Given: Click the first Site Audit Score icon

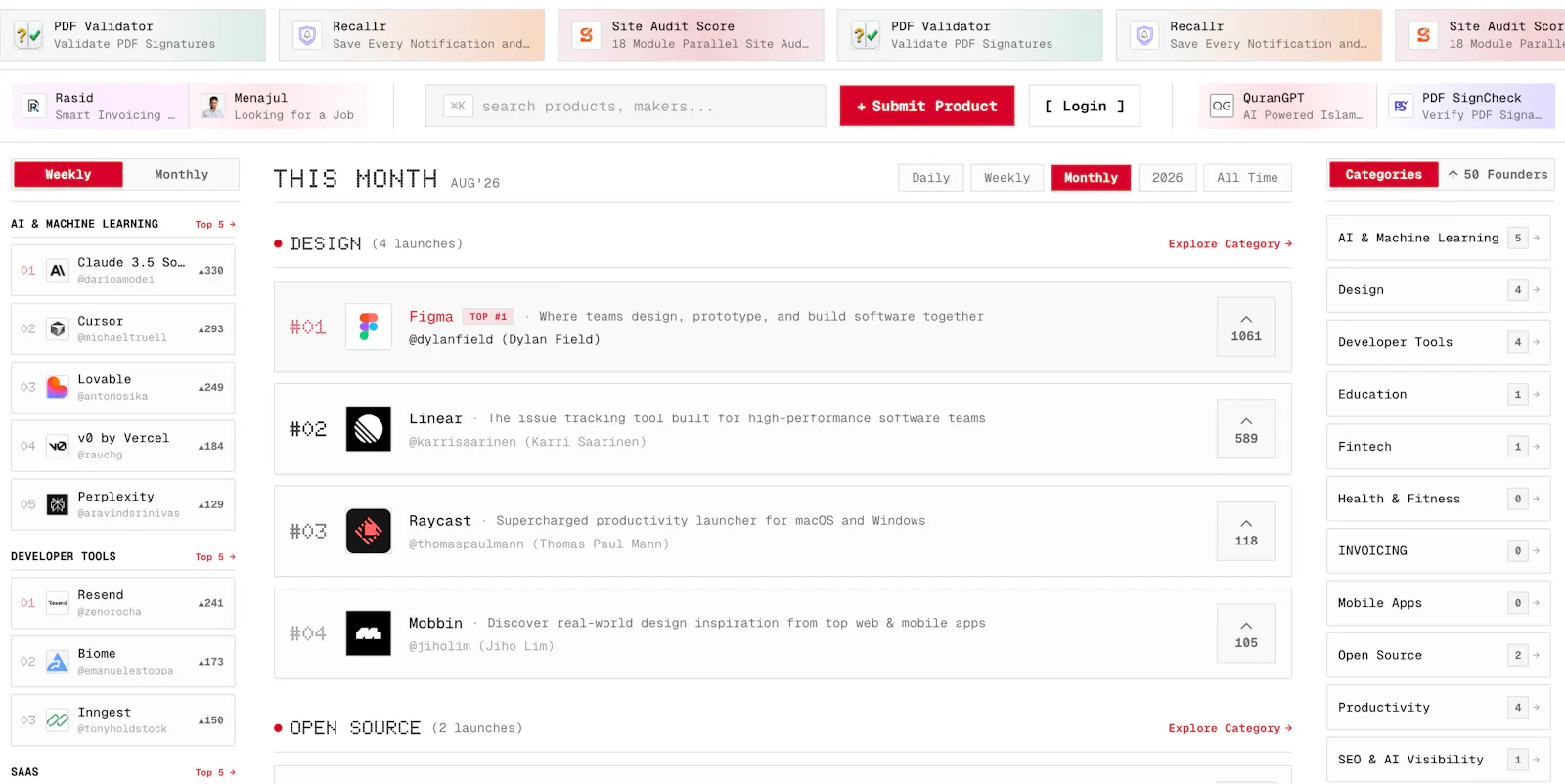Looking at the screenshot, I should 586,35.
